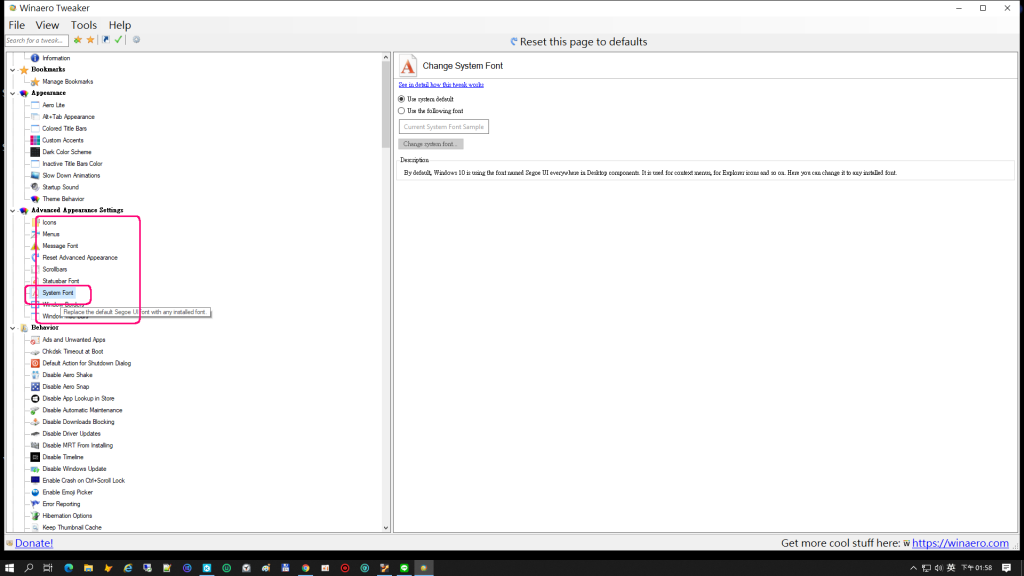Click the second star bookmarks toolbar icon
Viewport: 1024px width, 576px height.
[91, 40]
